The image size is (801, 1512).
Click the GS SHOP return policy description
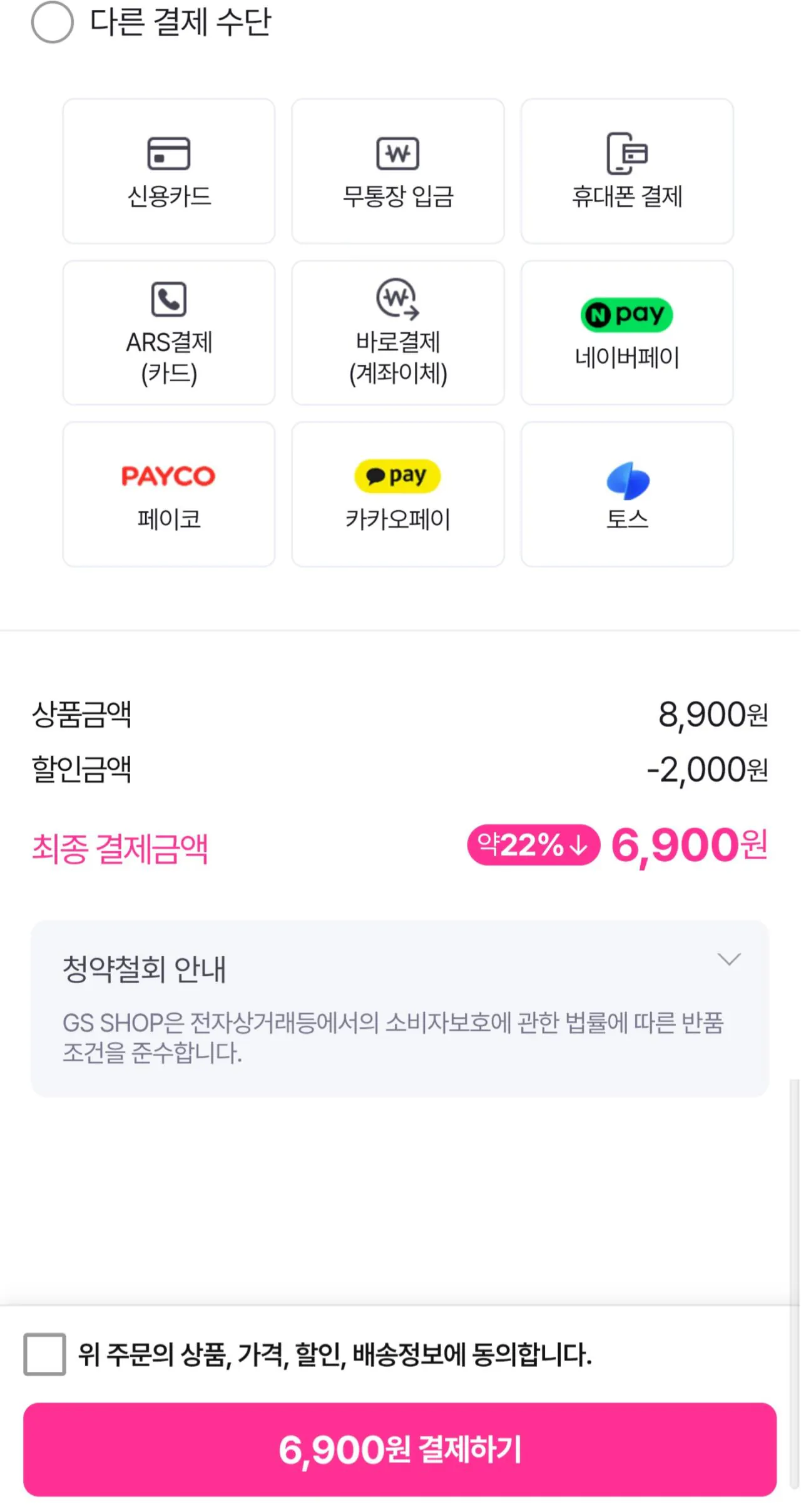click(x=392, y=1037)
